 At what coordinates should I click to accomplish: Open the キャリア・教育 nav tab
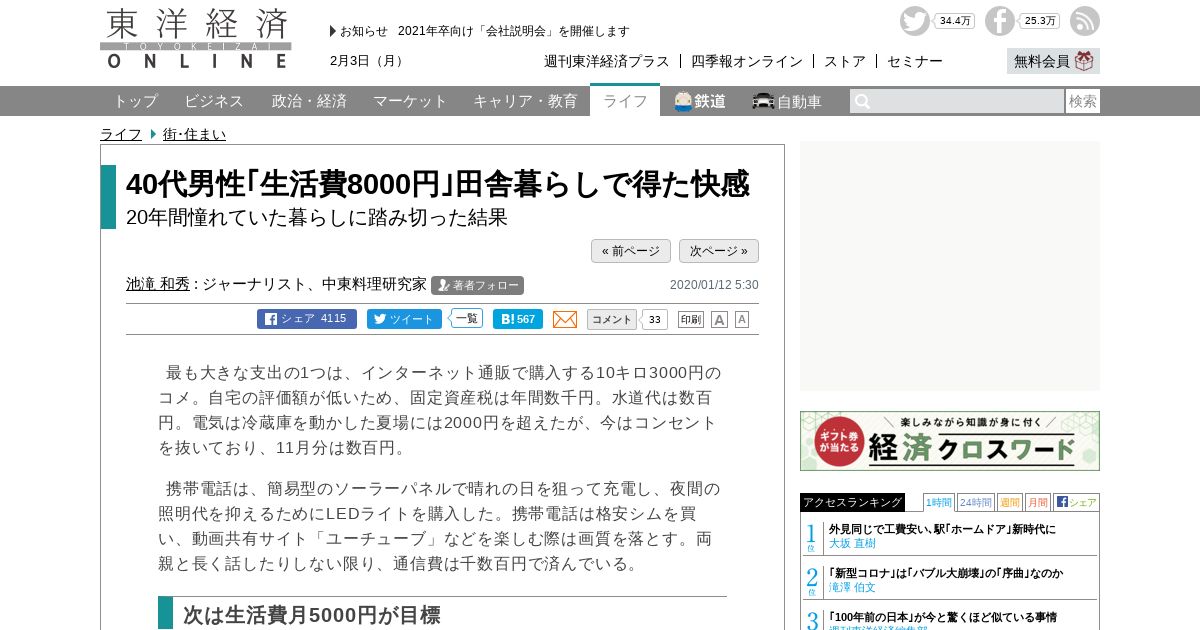pyautogui.click(x=525, y=101)
